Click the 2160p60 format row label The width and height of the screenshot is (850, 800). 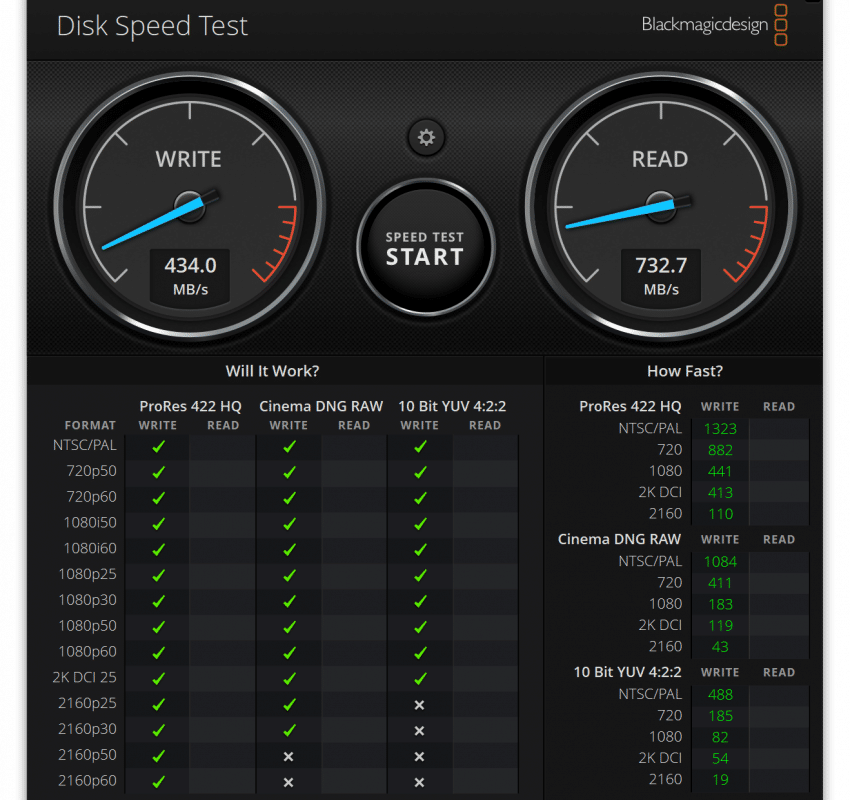87,780
